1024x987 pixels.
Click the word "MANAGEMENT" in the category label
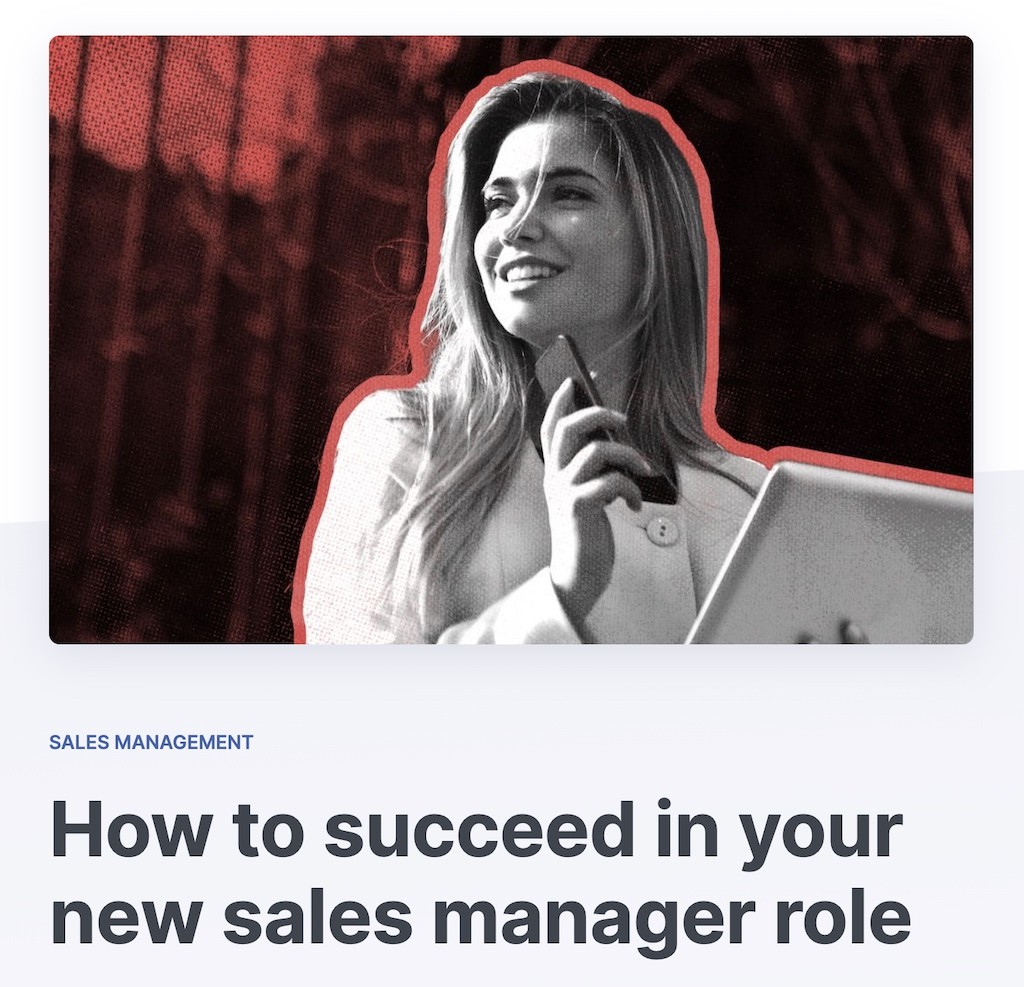pyautogui.click(x=185, y=742)
